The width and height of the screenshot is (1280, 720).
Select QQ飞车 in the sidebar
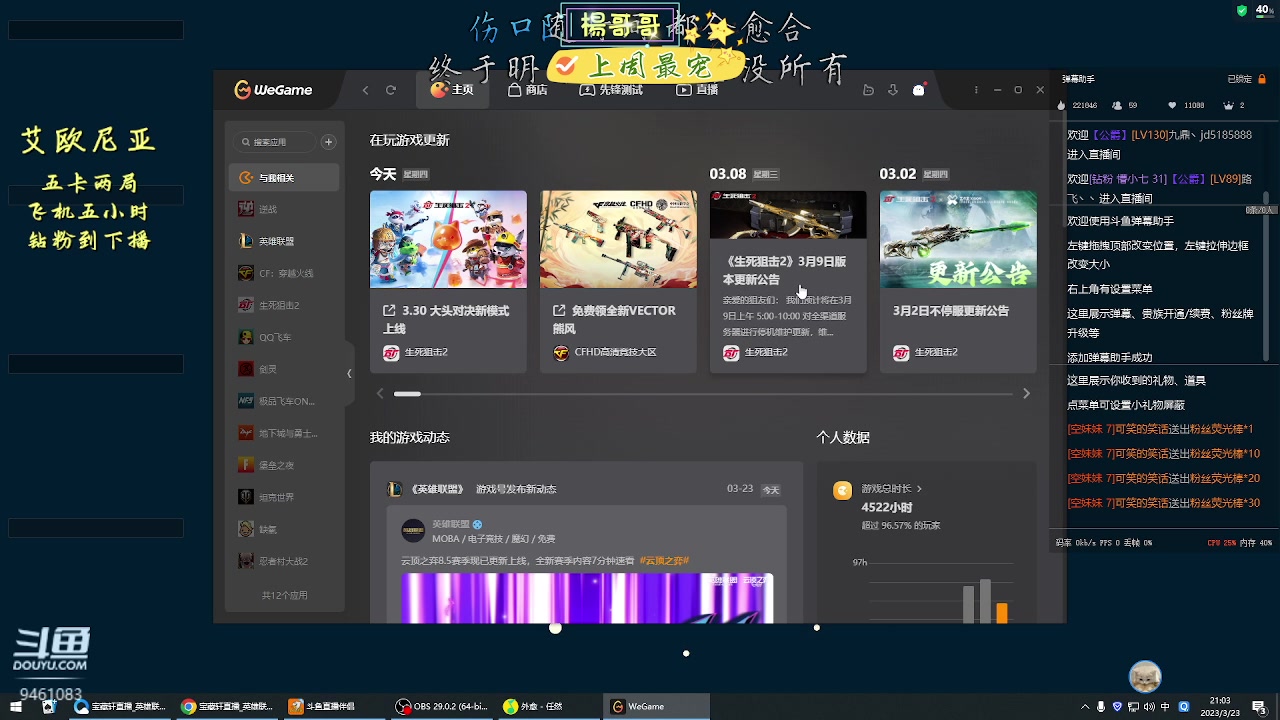pos(284,337)
